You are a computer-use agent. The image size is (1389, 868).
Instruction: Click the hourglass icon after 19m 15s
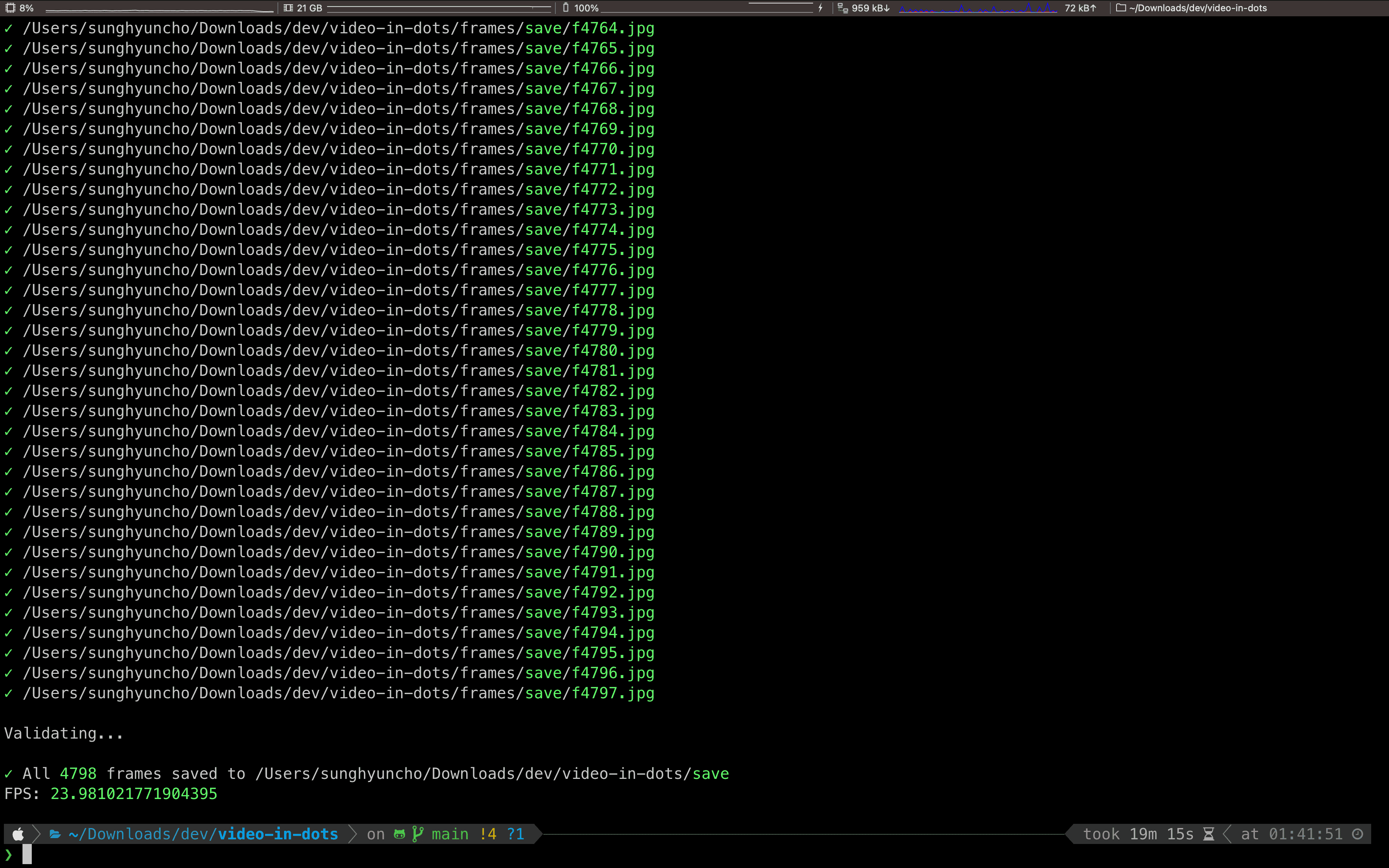pyautogui.click(x=1209, y=834)
